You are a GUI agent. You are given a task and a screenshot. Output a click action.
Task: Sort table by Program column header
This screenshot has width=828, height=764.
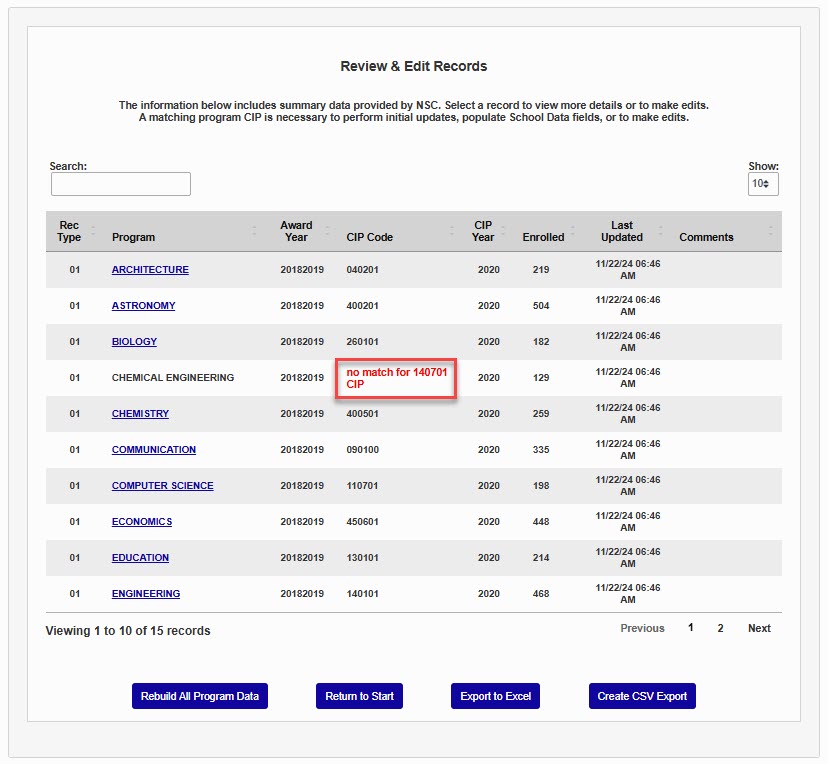[134, 237]
